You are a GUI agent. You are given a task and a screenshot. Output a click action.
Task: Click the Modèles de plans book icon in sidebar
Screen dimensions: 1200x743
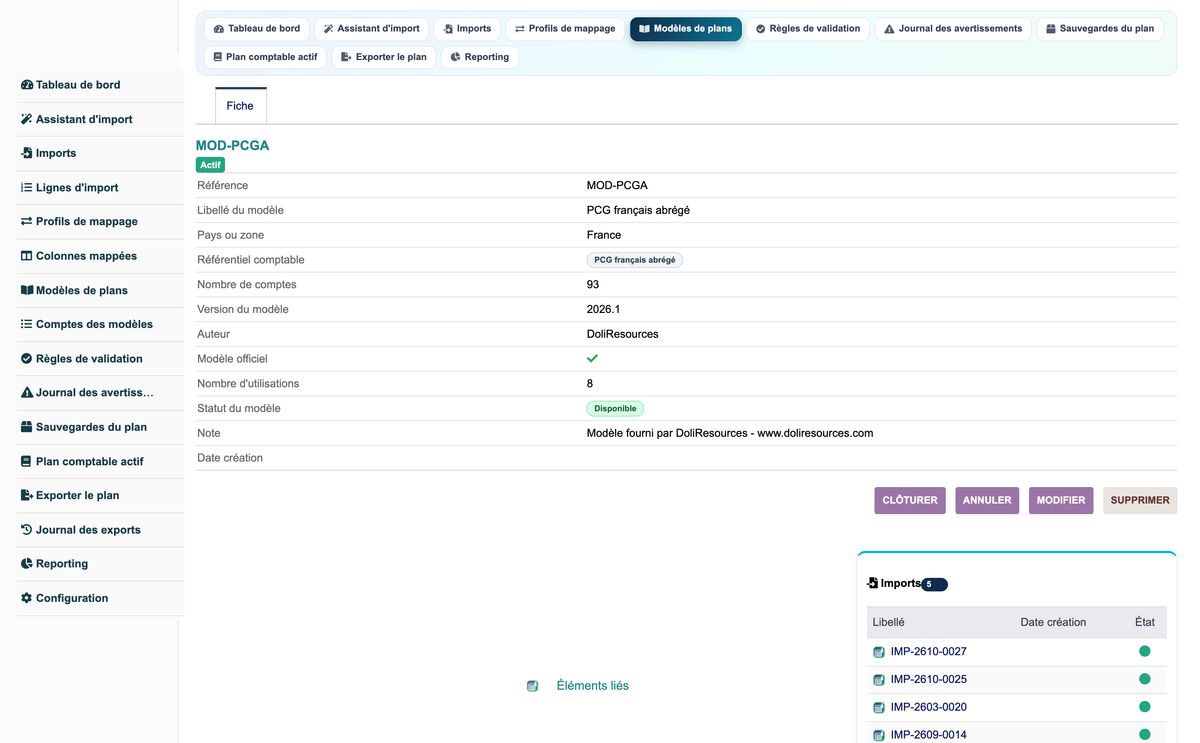(27, 290)
